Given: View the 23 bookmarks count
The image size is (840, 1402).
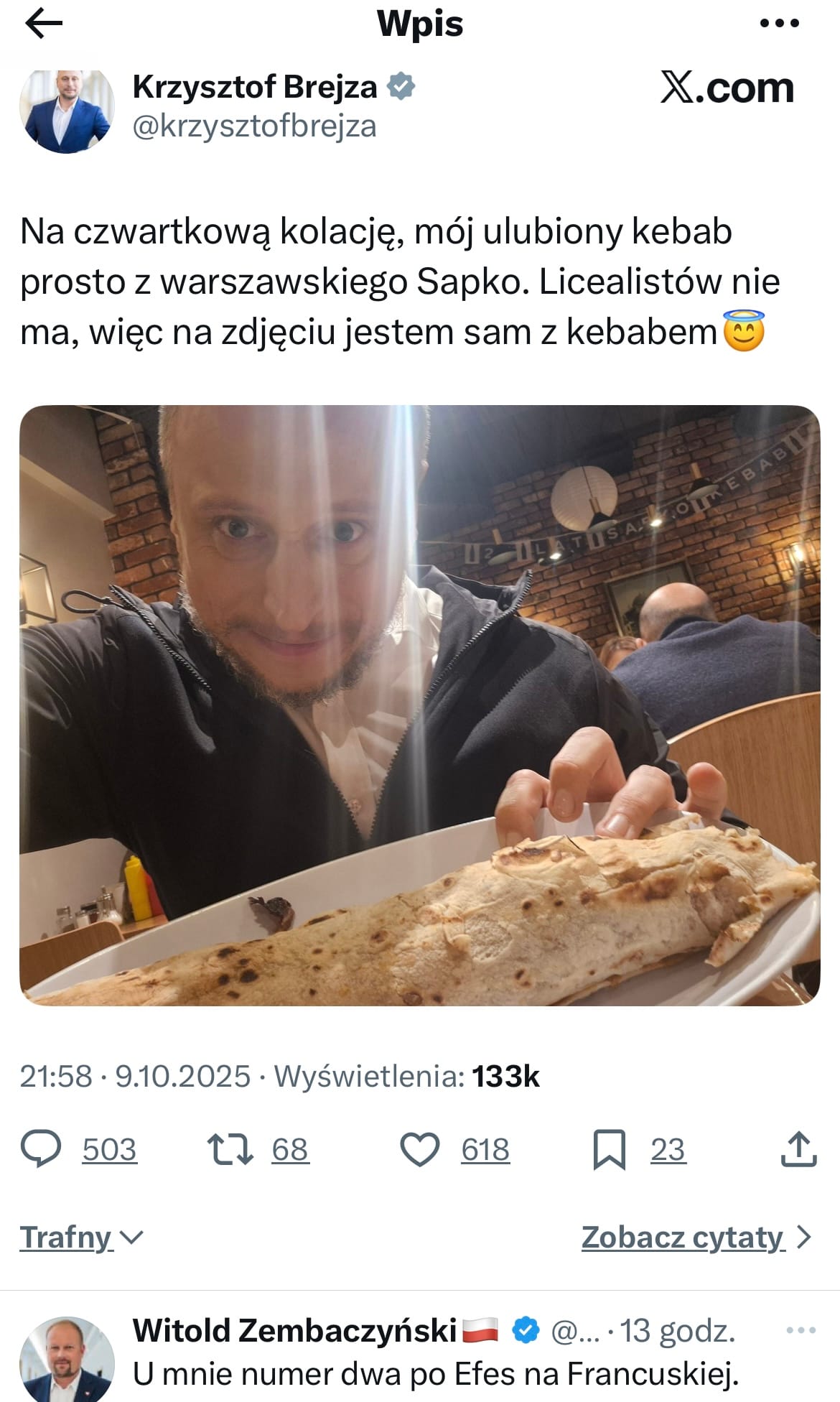Looking at the screenshot, I should click(668, 1150).
